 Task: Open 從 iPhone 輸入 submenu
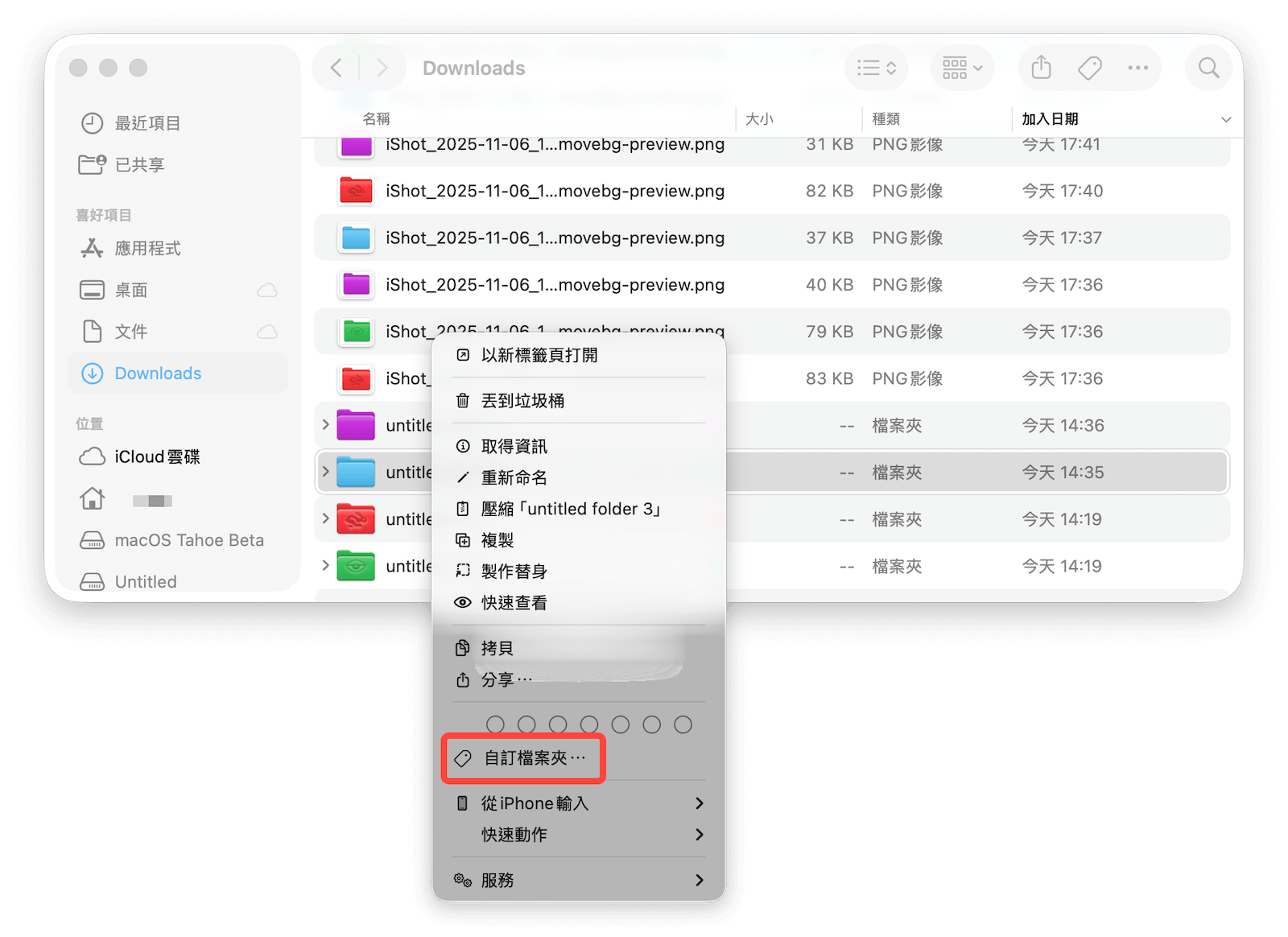click(x=579, y=803)
